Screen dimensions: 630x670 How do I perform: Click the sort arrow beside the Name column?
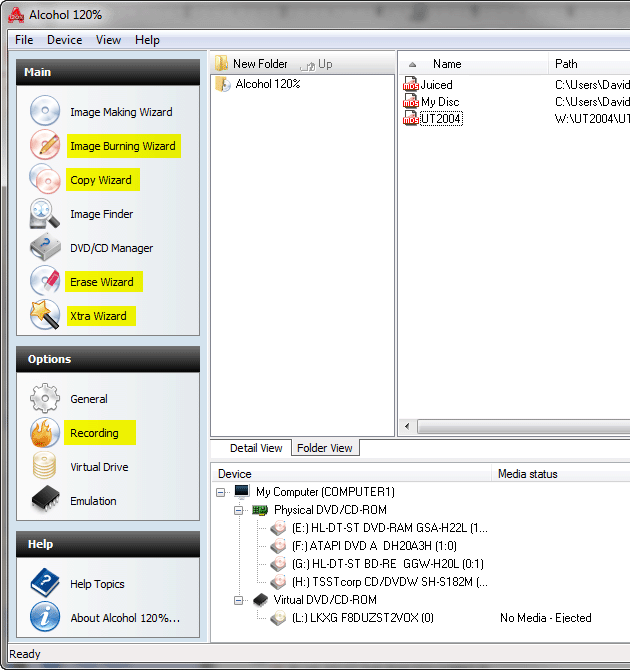pos(412,65)
